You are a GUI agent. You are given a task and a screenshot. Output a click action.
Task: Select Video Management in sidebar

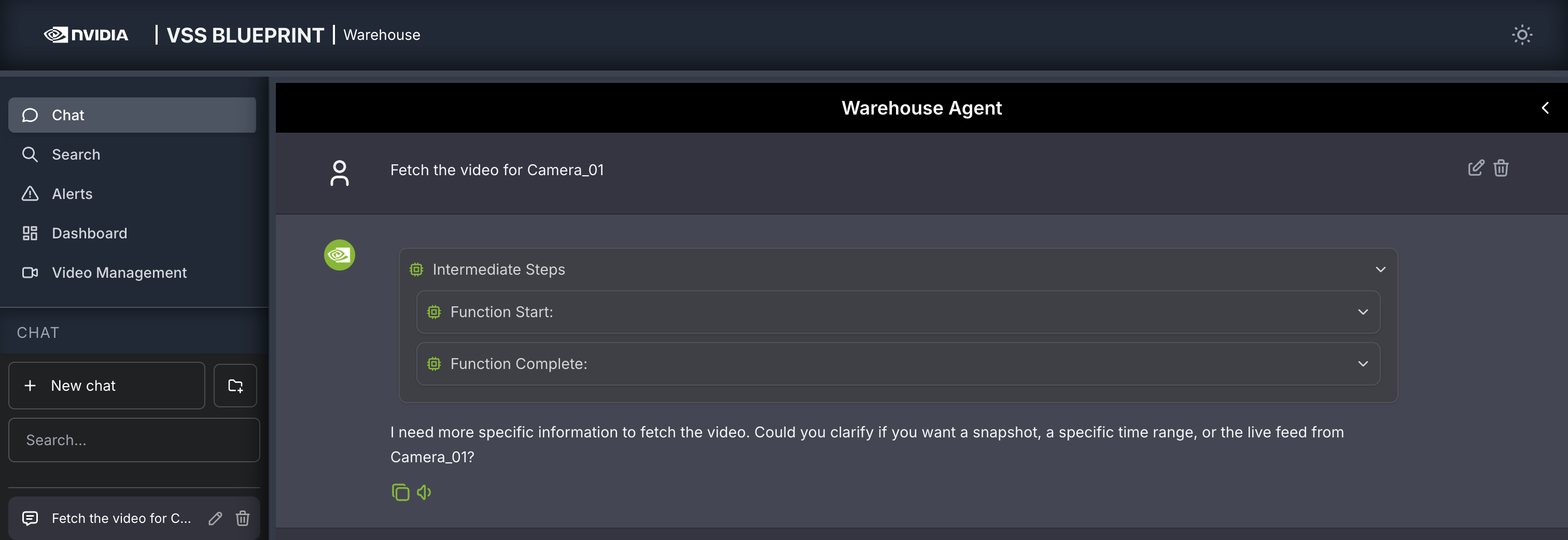[119, 273]
